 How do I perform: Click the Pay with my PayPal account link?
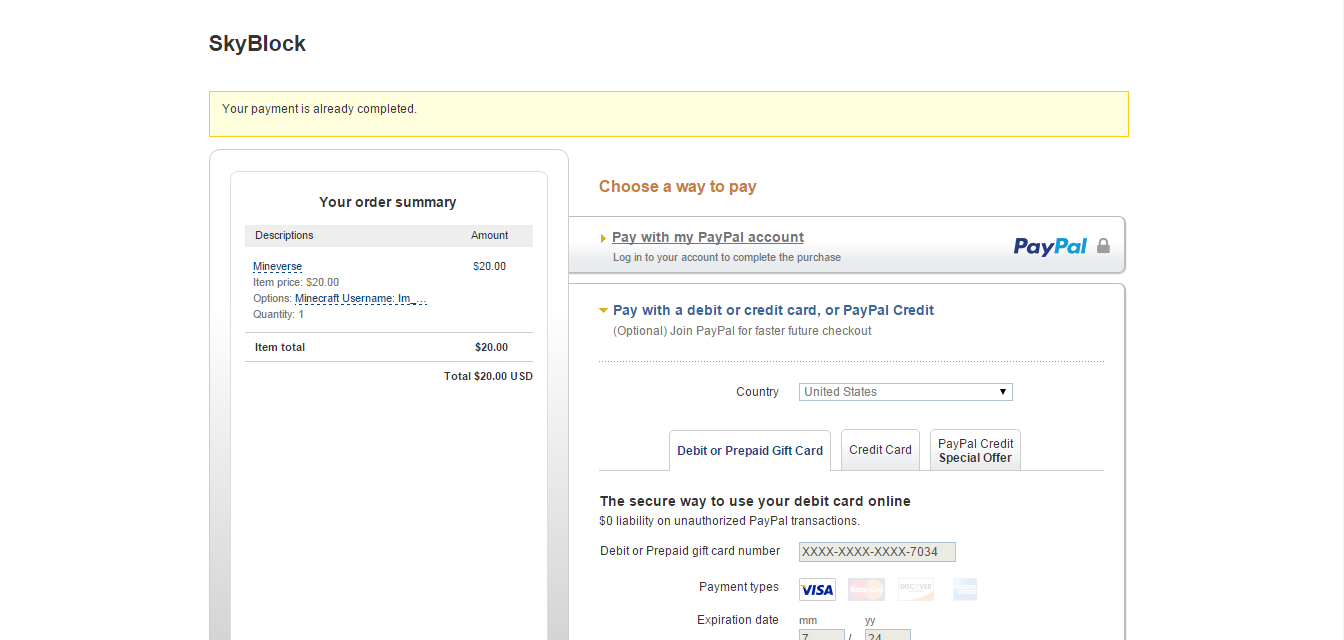pyautogui.click(x=708, y=237)
